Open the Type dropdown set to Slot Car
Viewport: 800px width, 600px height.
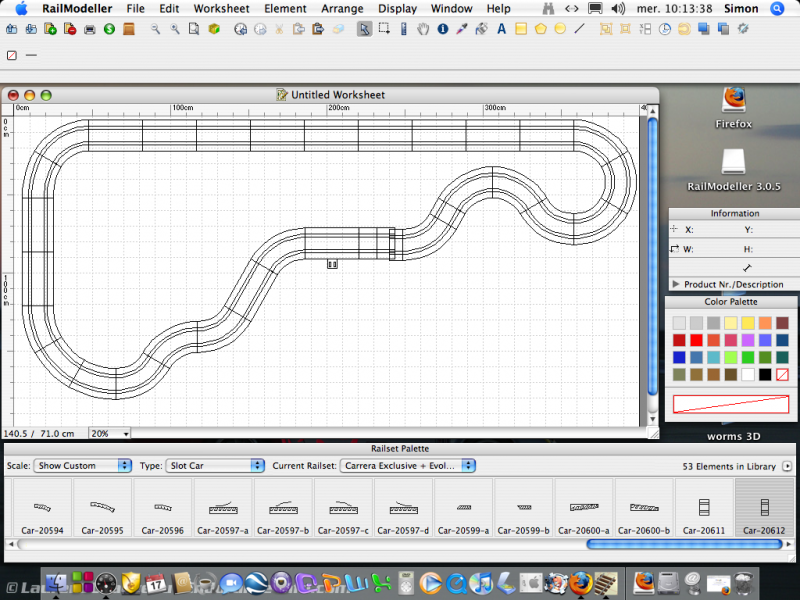pyautogui.click(x=214, y=466)
